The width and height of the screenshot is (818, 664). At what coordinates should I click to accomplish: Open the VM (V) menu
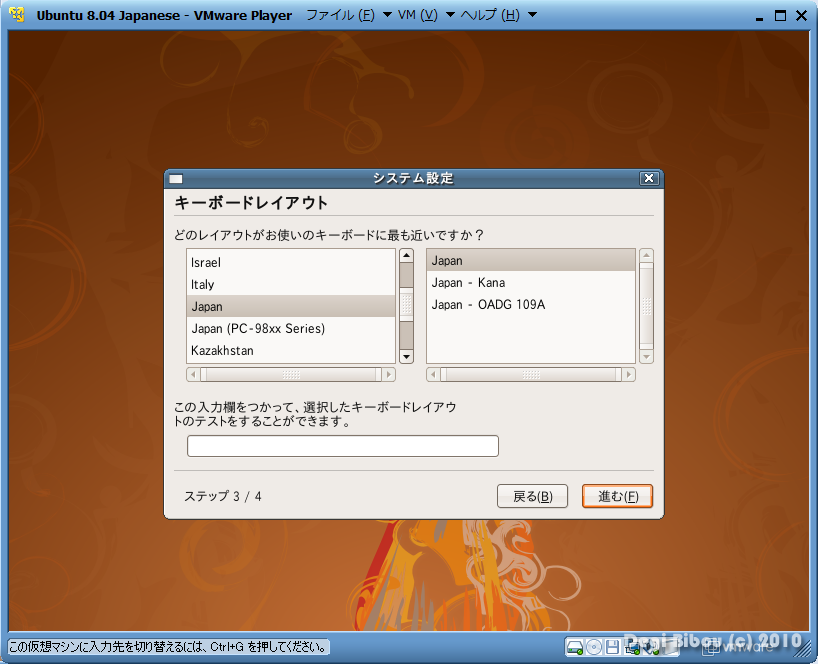(x=417, y=15)
